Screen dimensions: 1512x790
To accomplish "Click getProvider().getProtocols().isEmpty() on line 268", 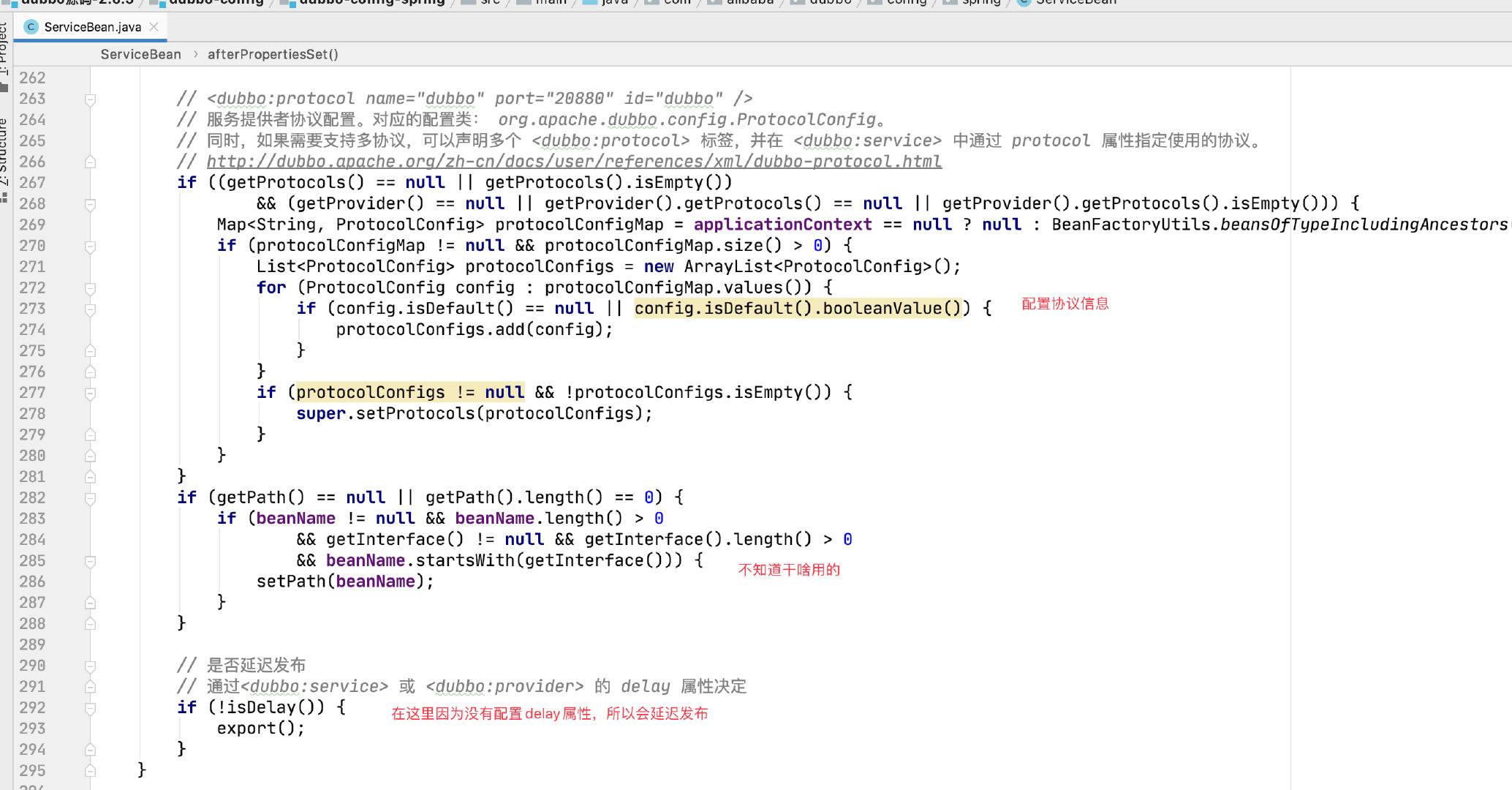I will pos(1131,203).
